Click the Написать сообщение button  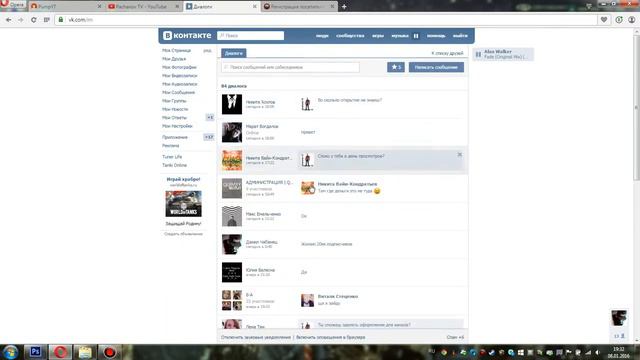(436, 67)
